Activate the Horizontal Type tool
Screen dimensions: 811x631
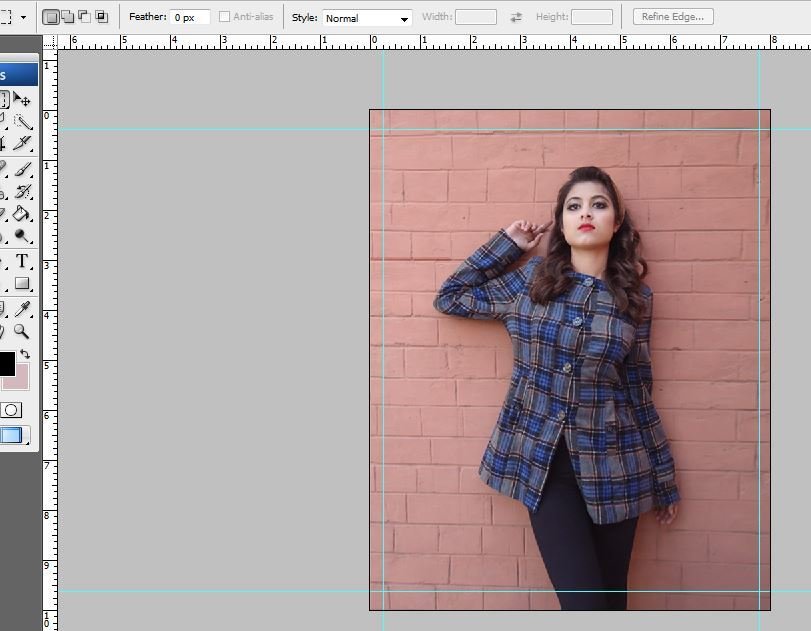22,261
